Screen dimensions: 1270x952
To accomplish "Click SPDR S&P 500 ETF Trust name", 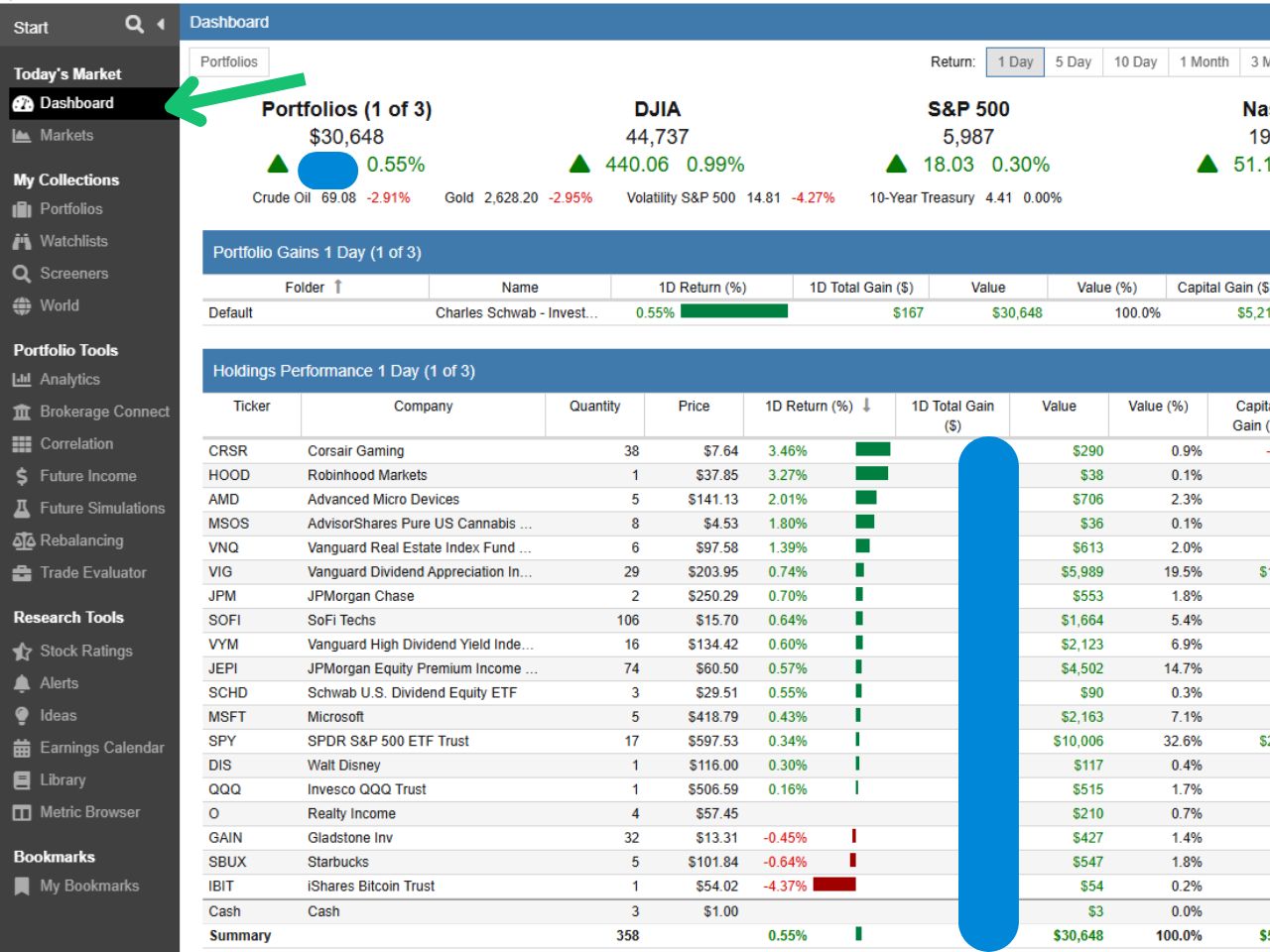I will tap(388, 741).
